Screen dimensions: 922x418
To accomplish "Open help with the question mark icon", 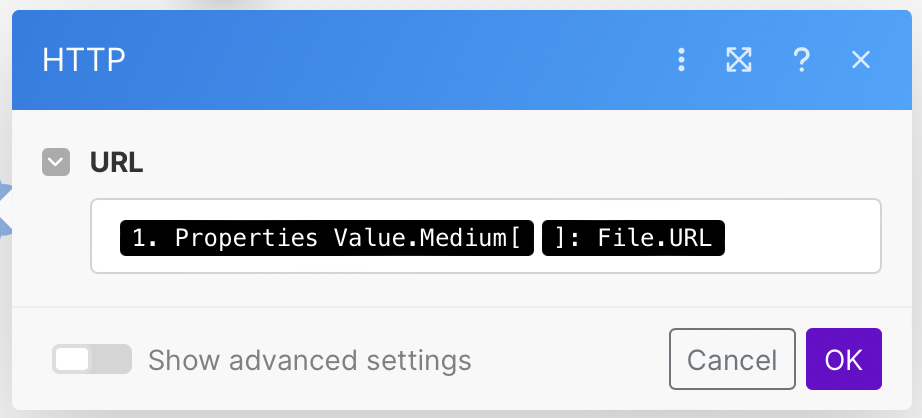I will 800,60.
